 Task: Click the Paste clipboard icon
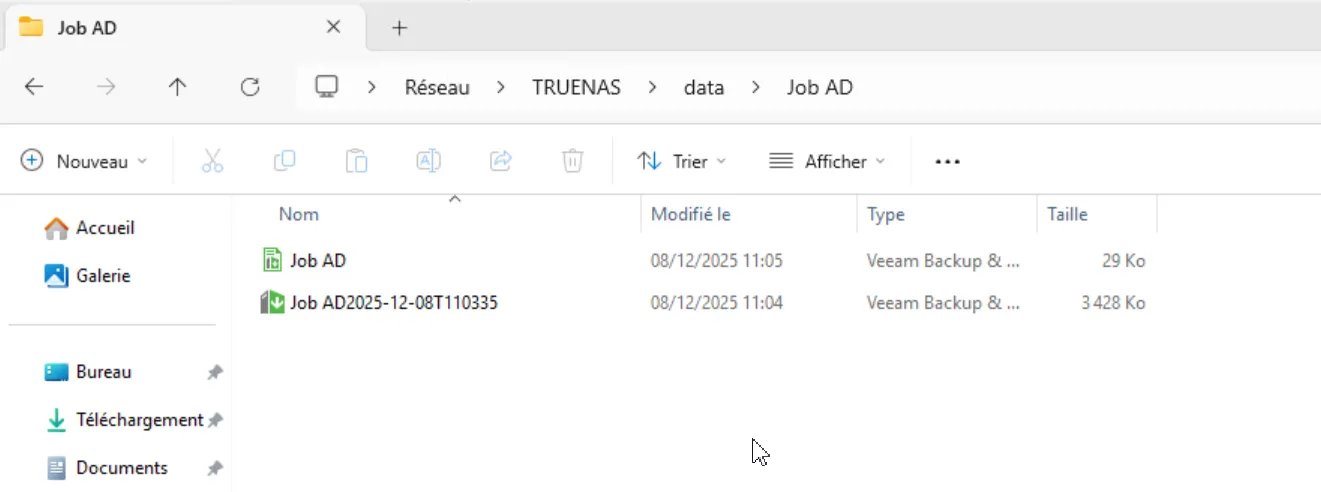point(356,161)
